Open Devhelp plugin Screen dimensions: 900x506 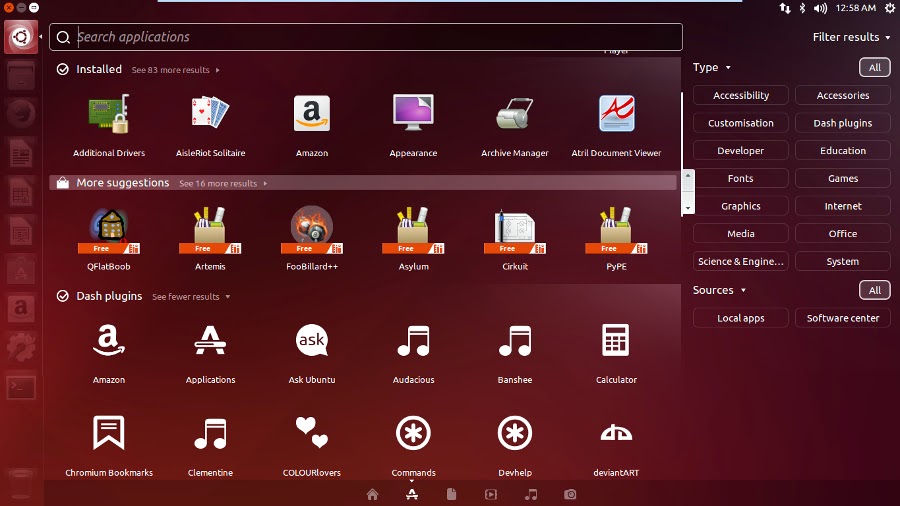(515, 446)
